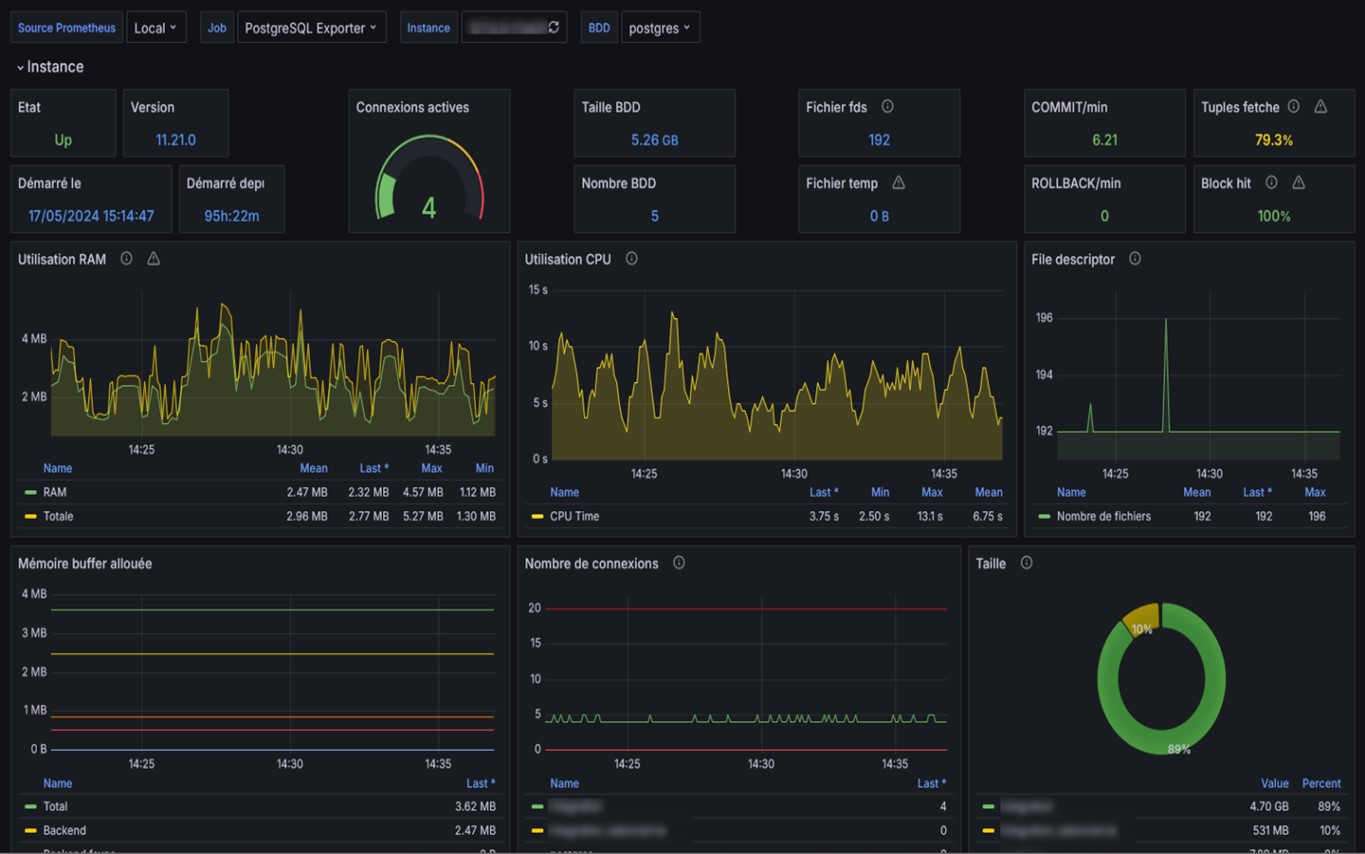Open the Local data source dropdown
This screenshot has height=854, width=1365.
tap(155, 28)
